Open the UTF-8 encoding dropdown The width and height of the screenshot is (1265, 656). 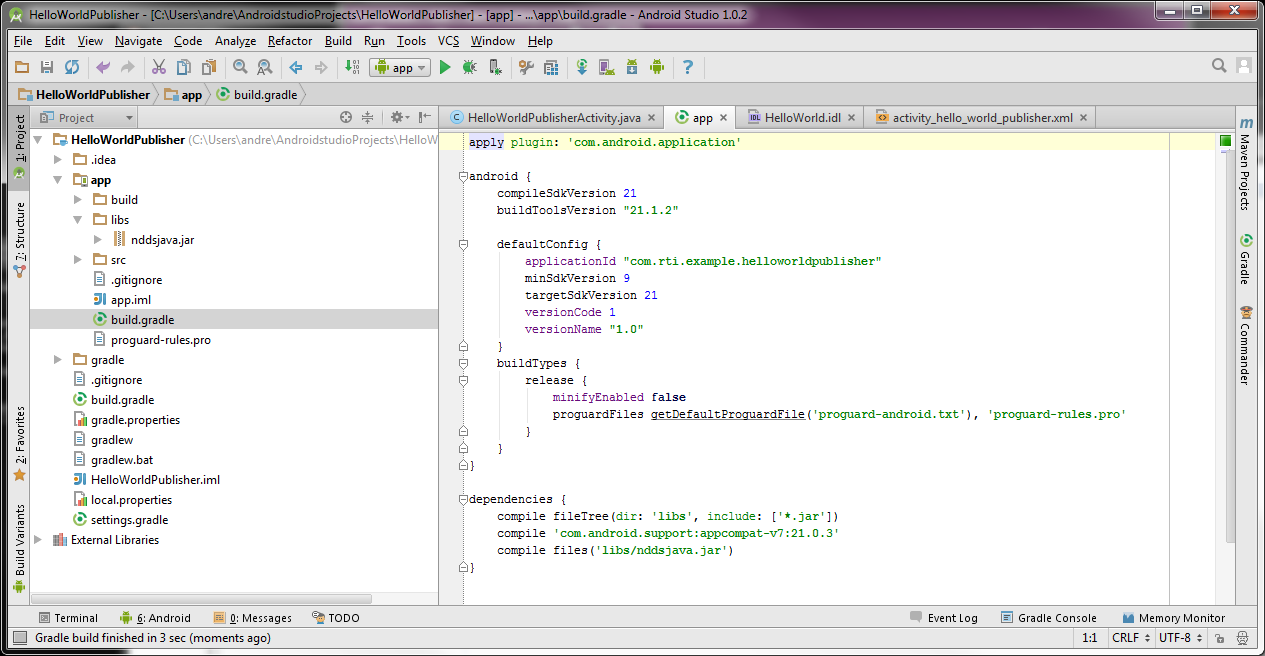(x=1180, y=638)
